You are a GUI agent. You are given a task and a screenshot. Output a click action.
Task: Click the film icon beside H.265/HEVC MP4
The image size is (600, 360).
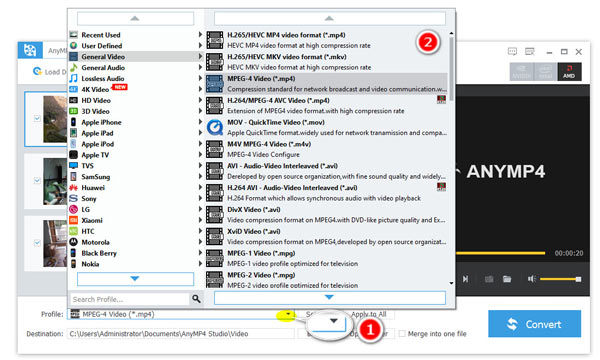pyautogui.click(x=215, y=40)
